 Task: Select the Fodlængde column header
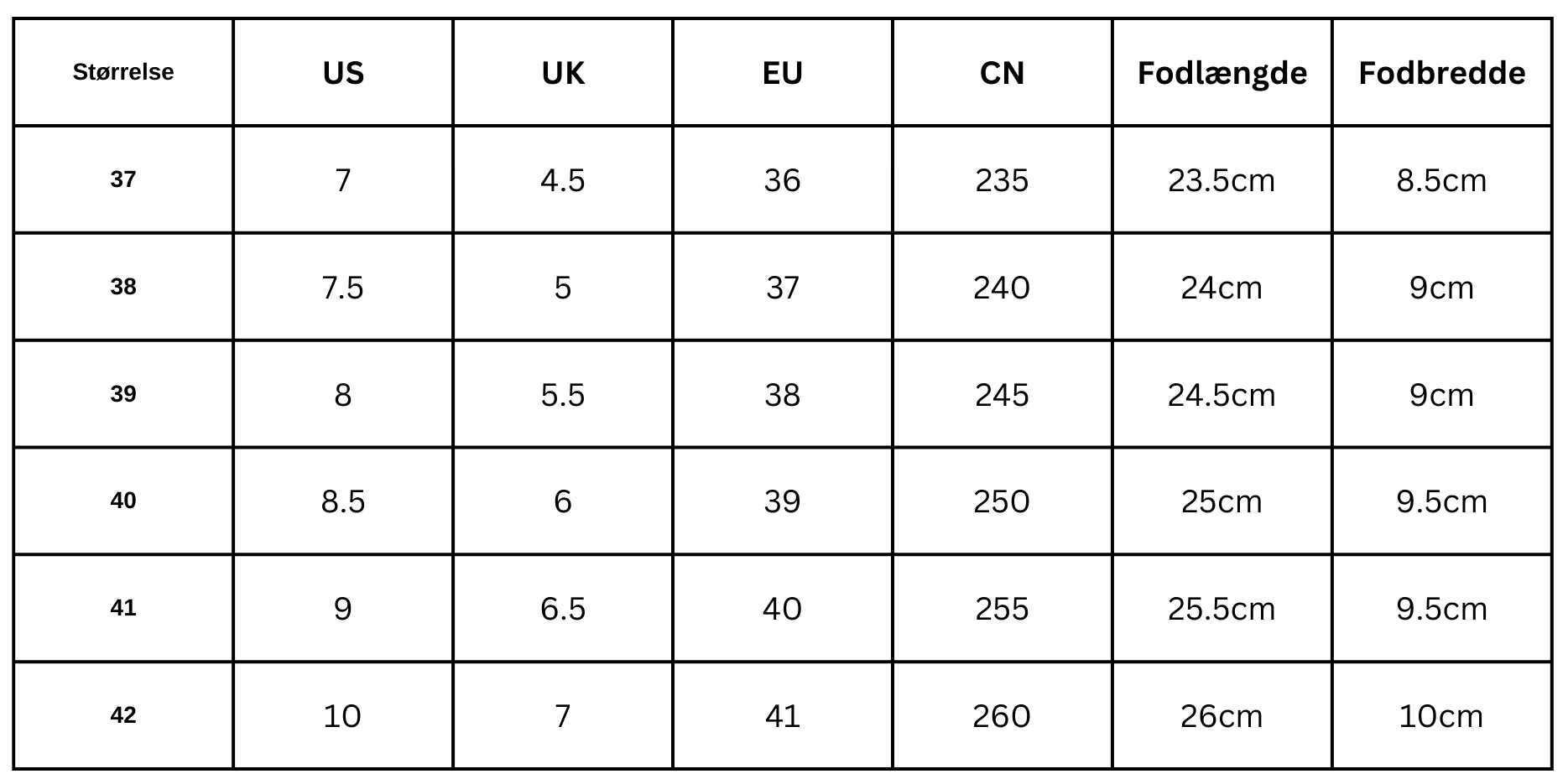pos(1222,74)
